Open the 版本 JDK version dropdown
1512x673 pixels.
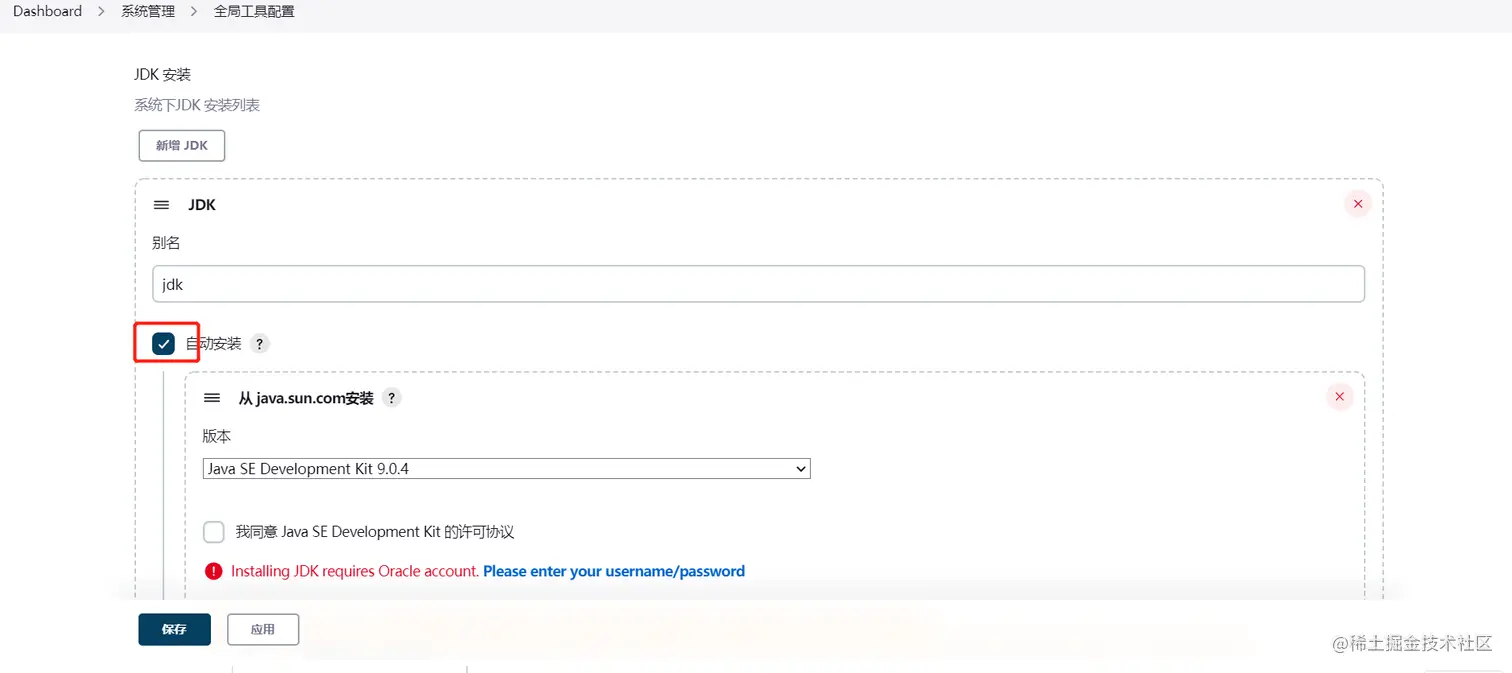506,468
